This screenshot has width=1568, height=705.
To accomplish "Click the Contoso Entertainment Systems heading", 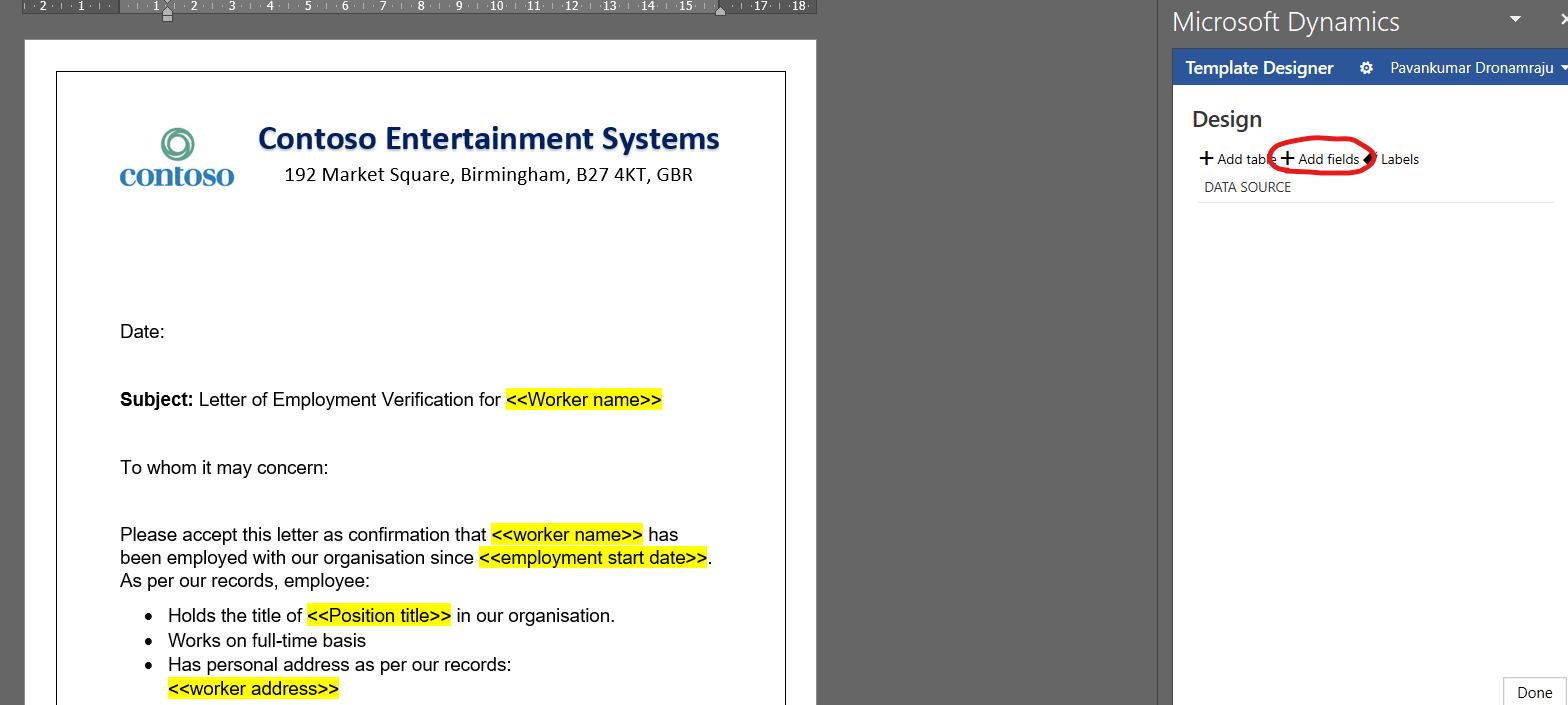I will 488,139.
